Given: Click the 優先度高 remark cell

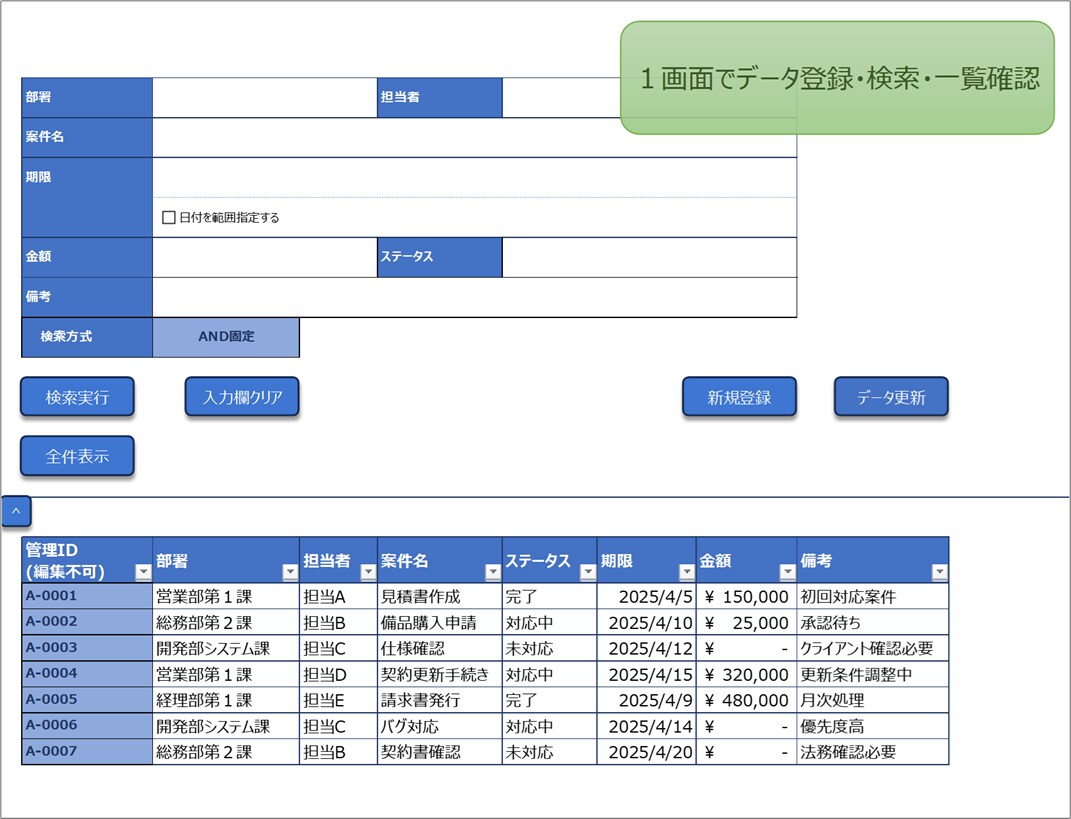Looking at the screenshot, I should pyautogui.click(x=873, y=726).
